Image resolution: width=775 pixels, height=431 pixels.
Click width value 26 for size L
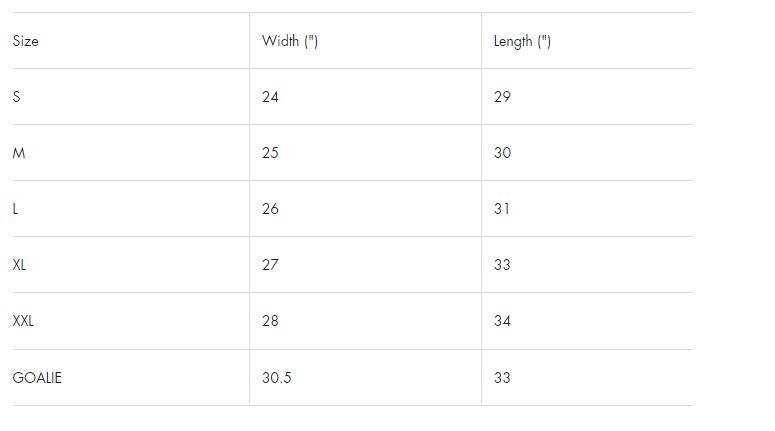pyautogui.click(x=270, y=209)
